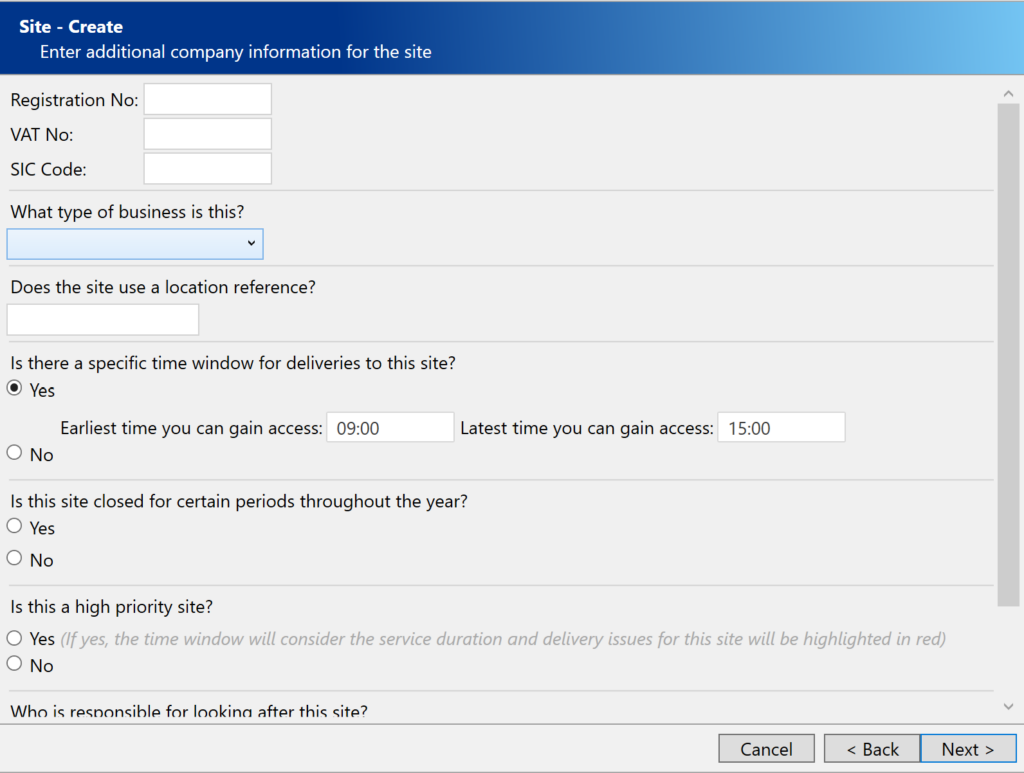Select No for specific delivery time window
The height and width of the screenshot is (773, 1024).
[15, 453]
